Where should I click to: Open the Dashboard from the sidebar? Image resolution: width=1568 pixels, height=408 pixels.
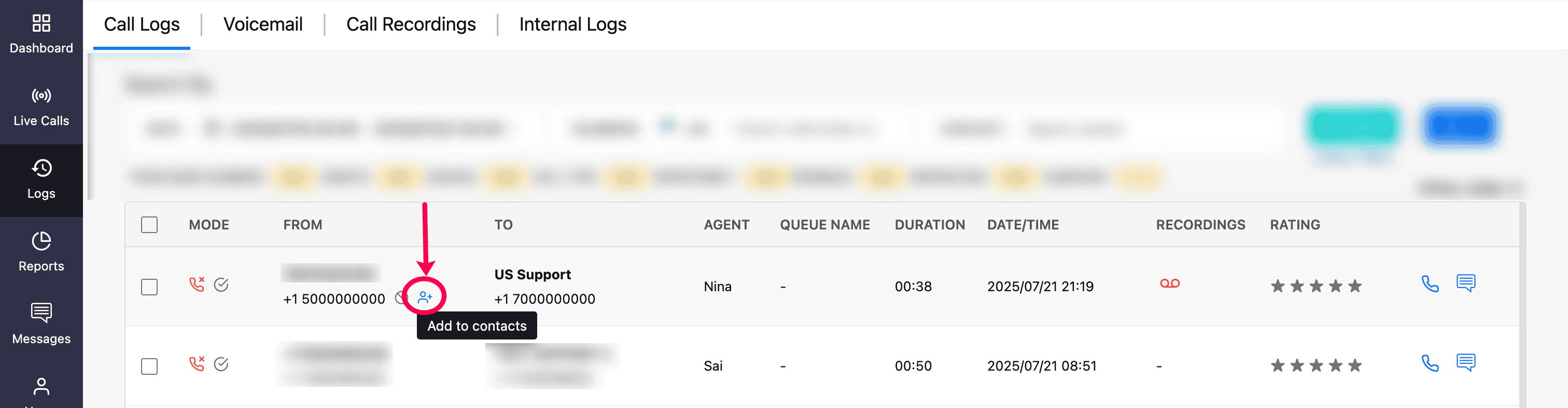click(x=41, y=35)
